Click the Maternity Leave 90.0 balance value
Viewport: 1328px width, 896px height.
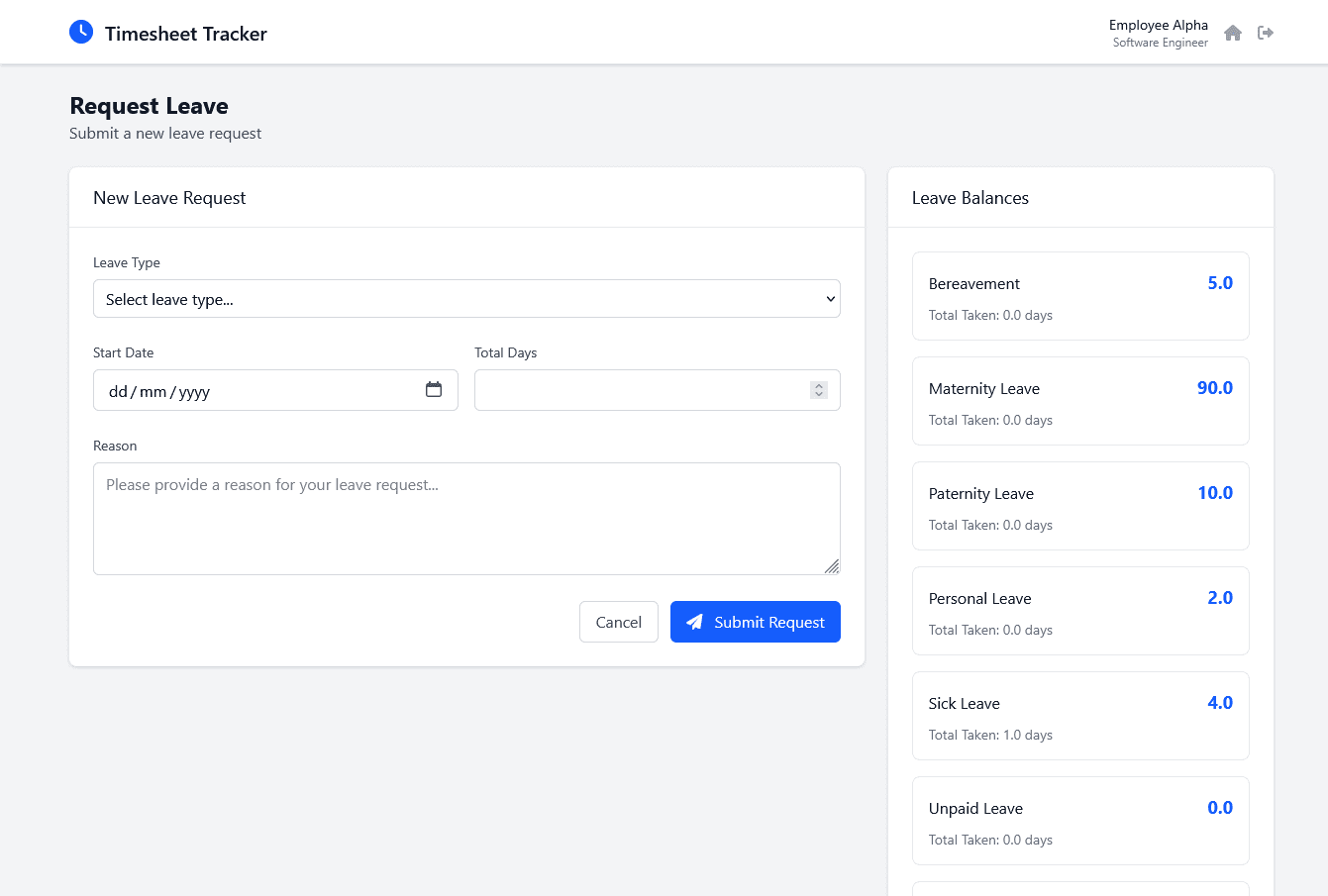tap(1215, 388)
